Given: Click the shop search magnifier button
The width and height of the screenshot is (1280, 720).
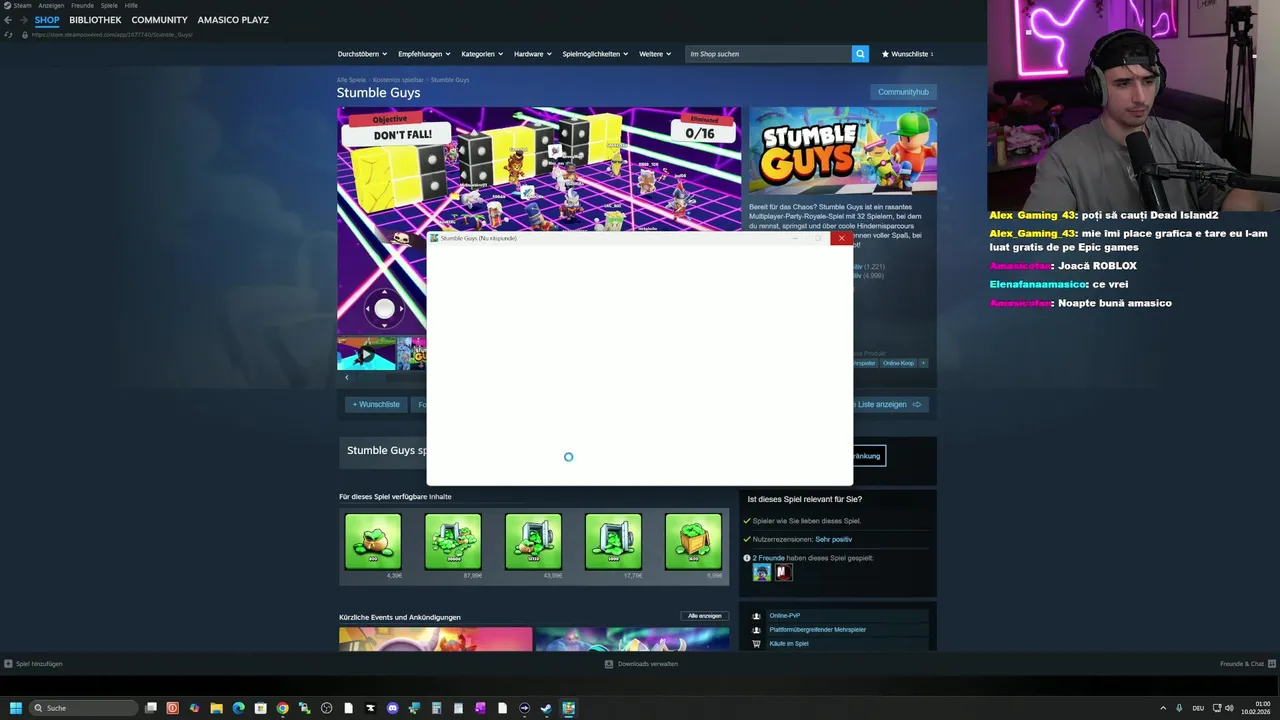Looking at the screenshot, I should tap(860, 54).
